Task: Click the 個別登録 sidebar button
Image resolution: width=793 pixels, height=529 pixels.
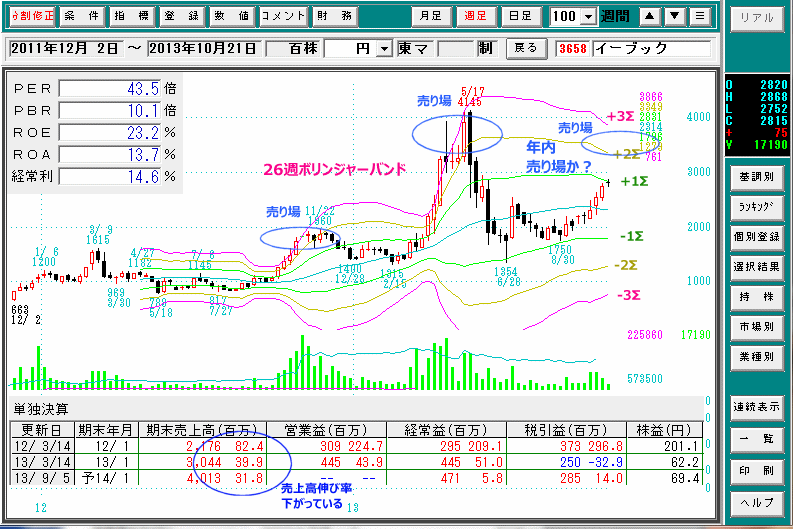Action: (x=757, y=237)
